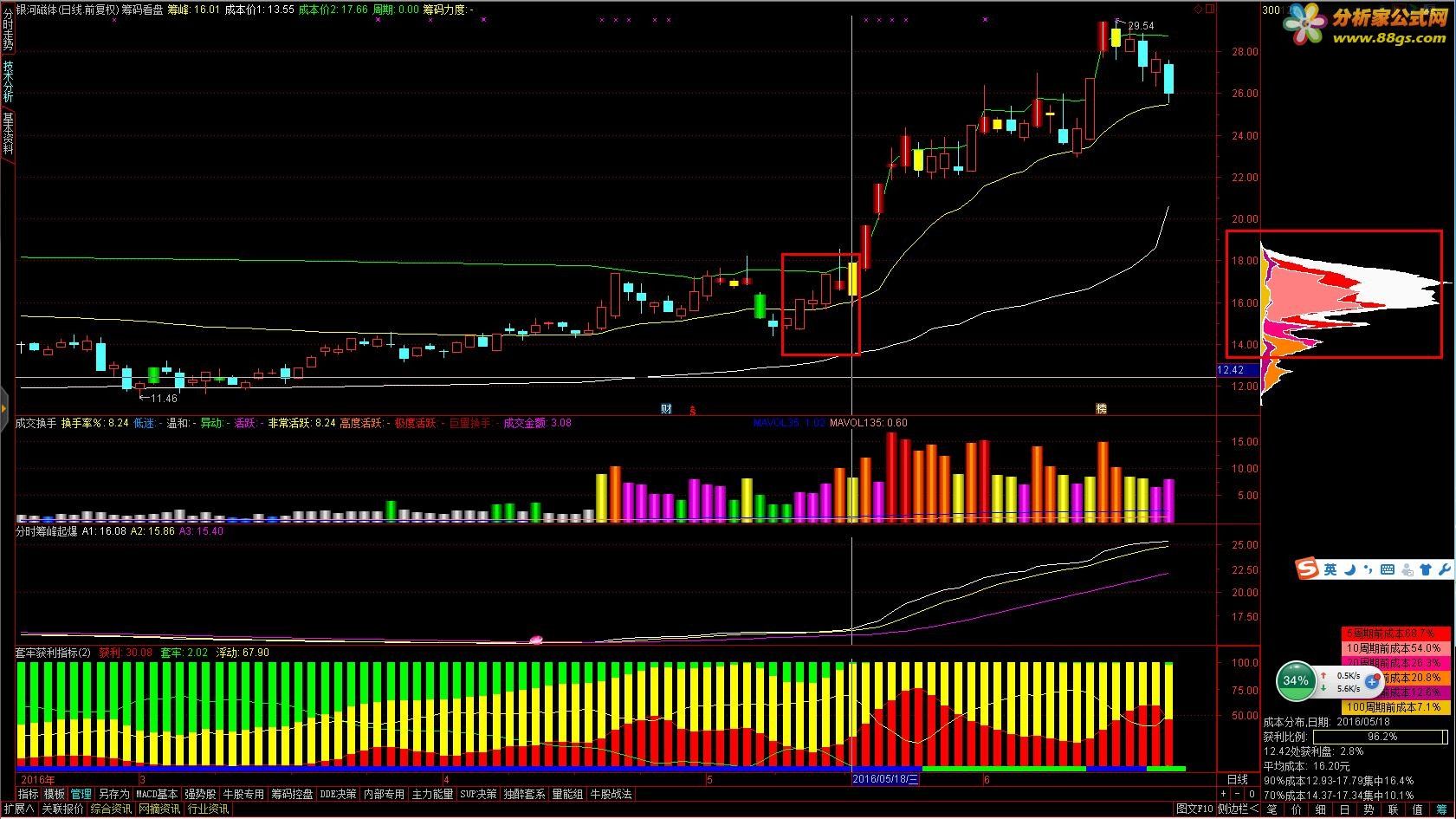Image resolution: width=1456 pixels, height=819 pixels.
Task: Apply the DDE决策 template
Action: pyautogui.click(x=338, y=794)
